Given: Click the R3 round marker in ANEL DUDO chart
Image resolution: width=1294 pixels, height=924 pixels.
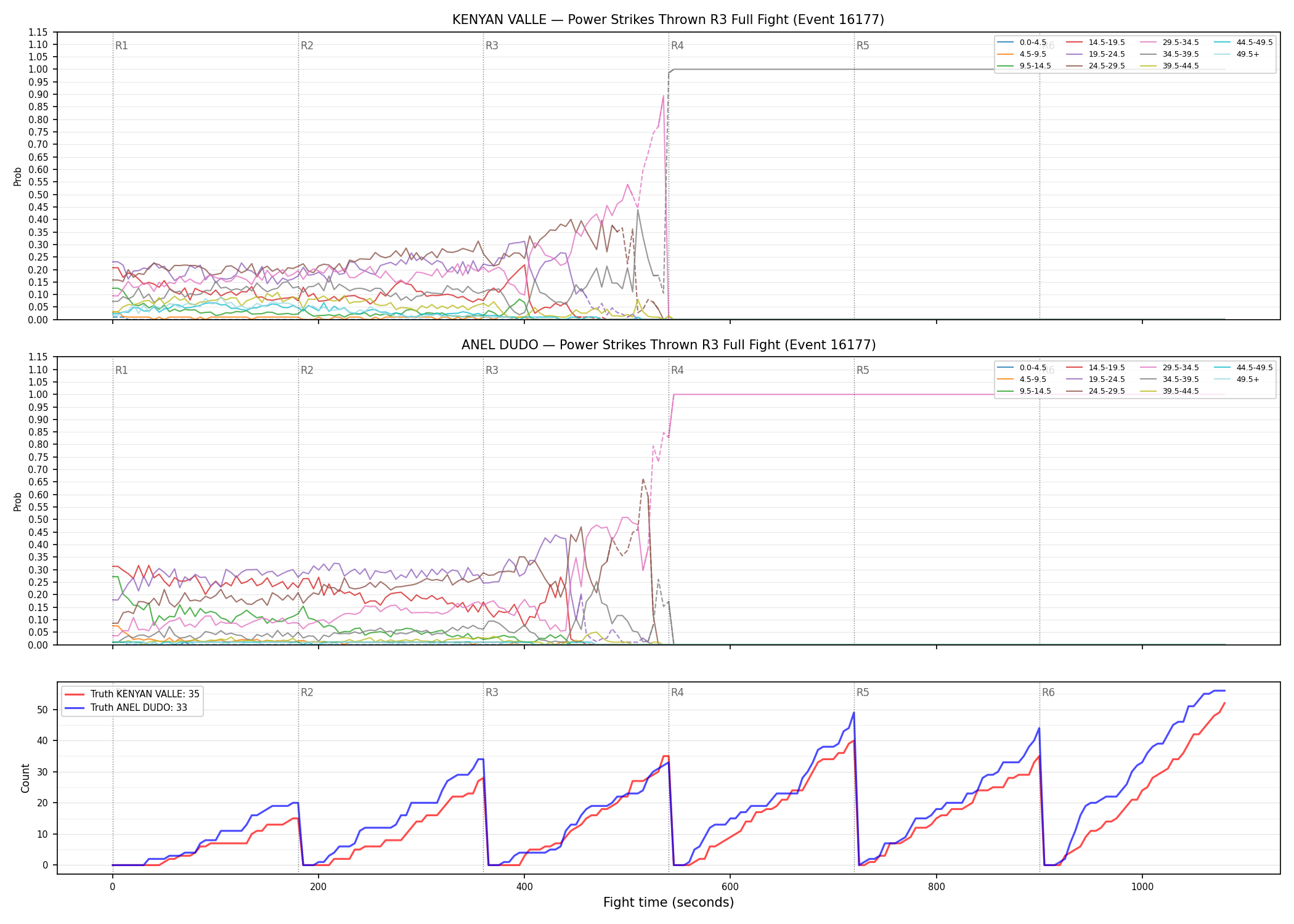Looking at the screenshot, I should 492,370.
